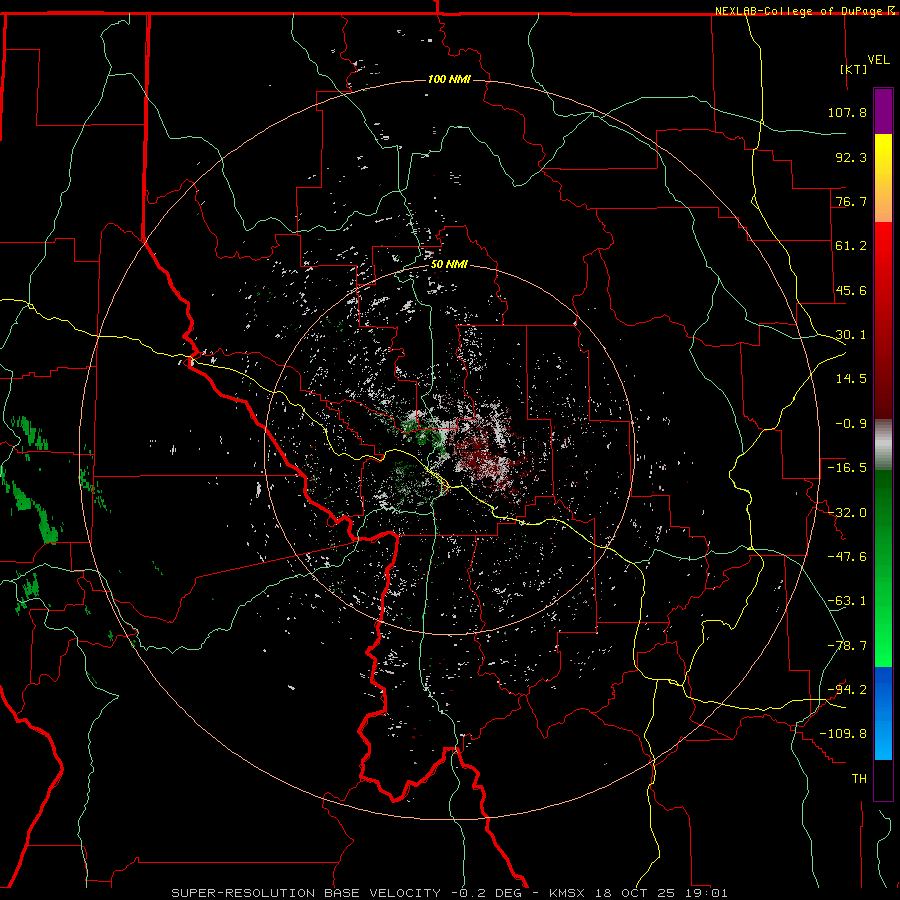Screen dimensions: 900x900
Task: Click the 30.1 velocity scale value
Action: click(851, 335)
